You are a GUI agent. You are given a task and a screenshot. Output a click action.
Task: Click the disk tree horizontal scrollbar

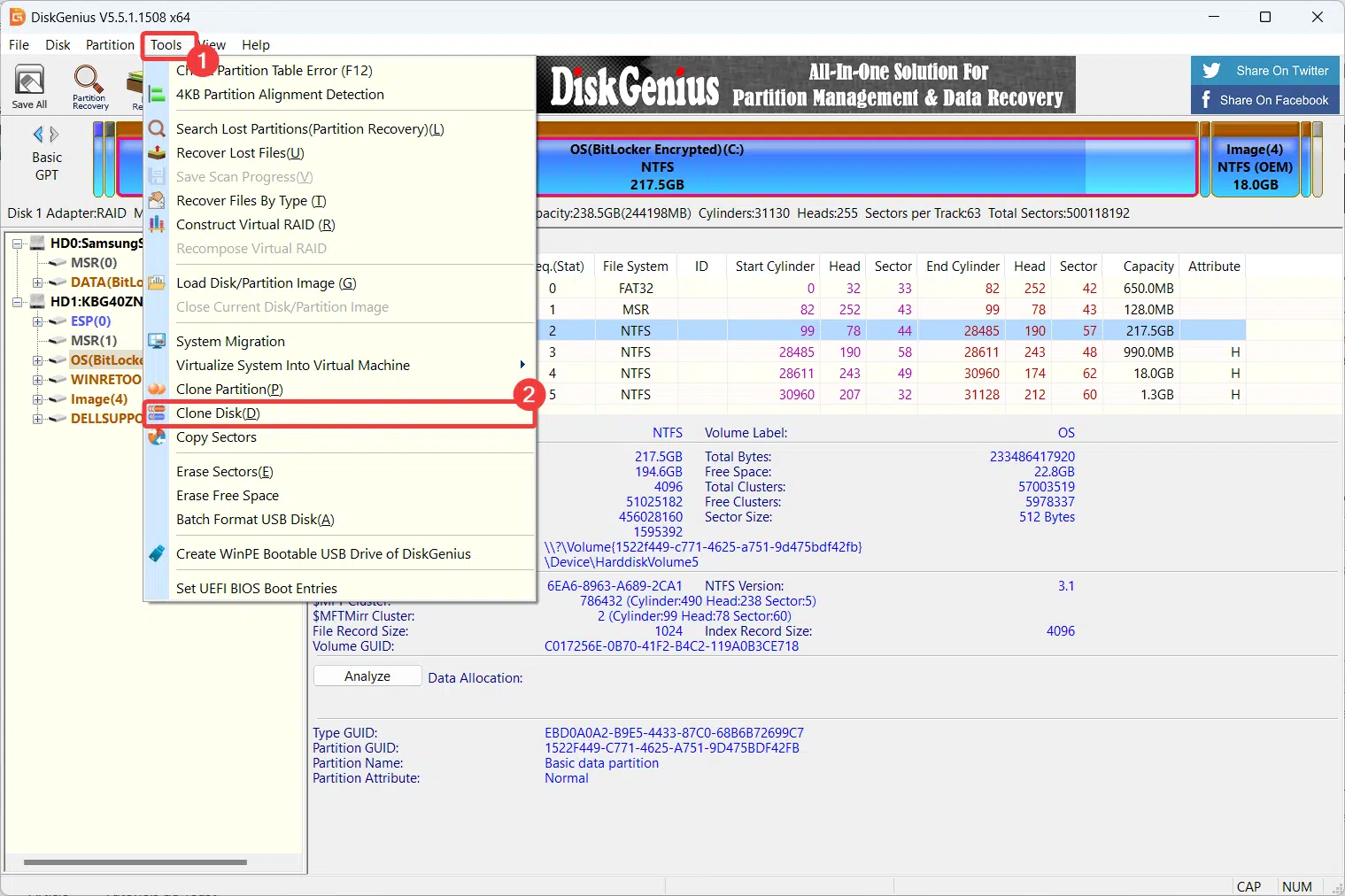click(135, 861)
